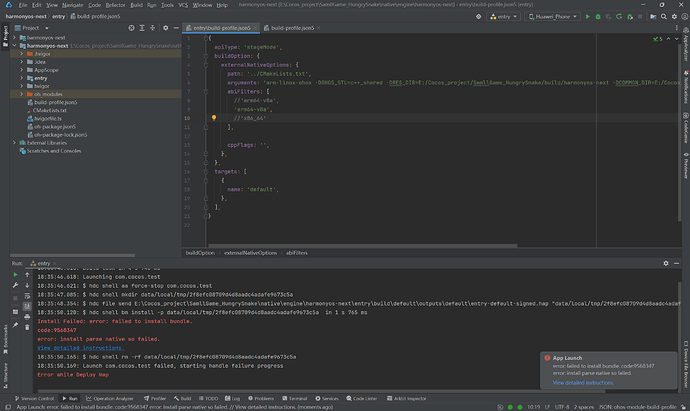Toggle the Project side stripe button
The image size is (690, 411).
[4, 36]
